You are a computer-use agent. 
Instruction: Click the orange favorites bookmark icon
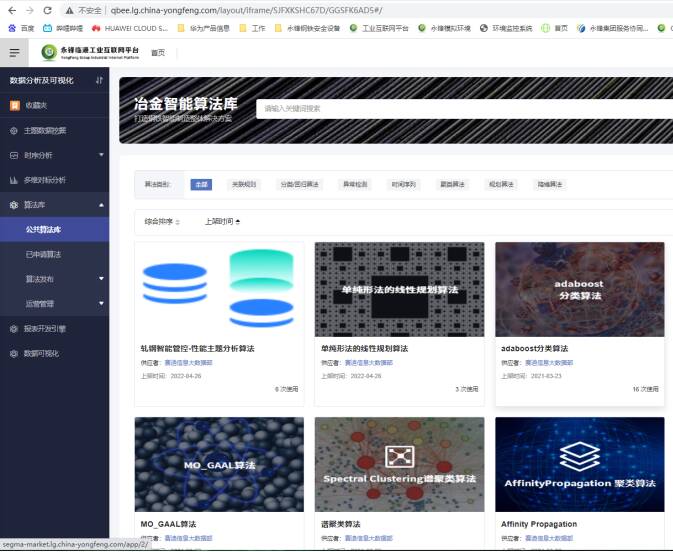(15, 105)
